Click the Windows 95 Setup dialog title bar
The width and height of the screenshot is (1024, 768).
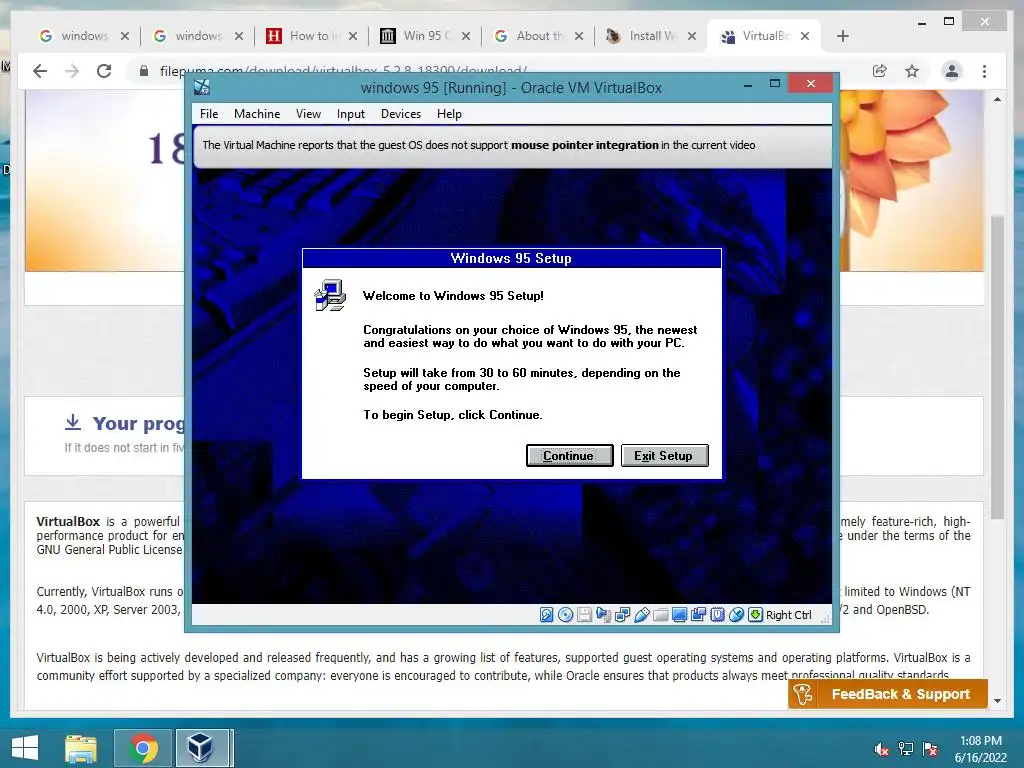click(x=512, y=259)
